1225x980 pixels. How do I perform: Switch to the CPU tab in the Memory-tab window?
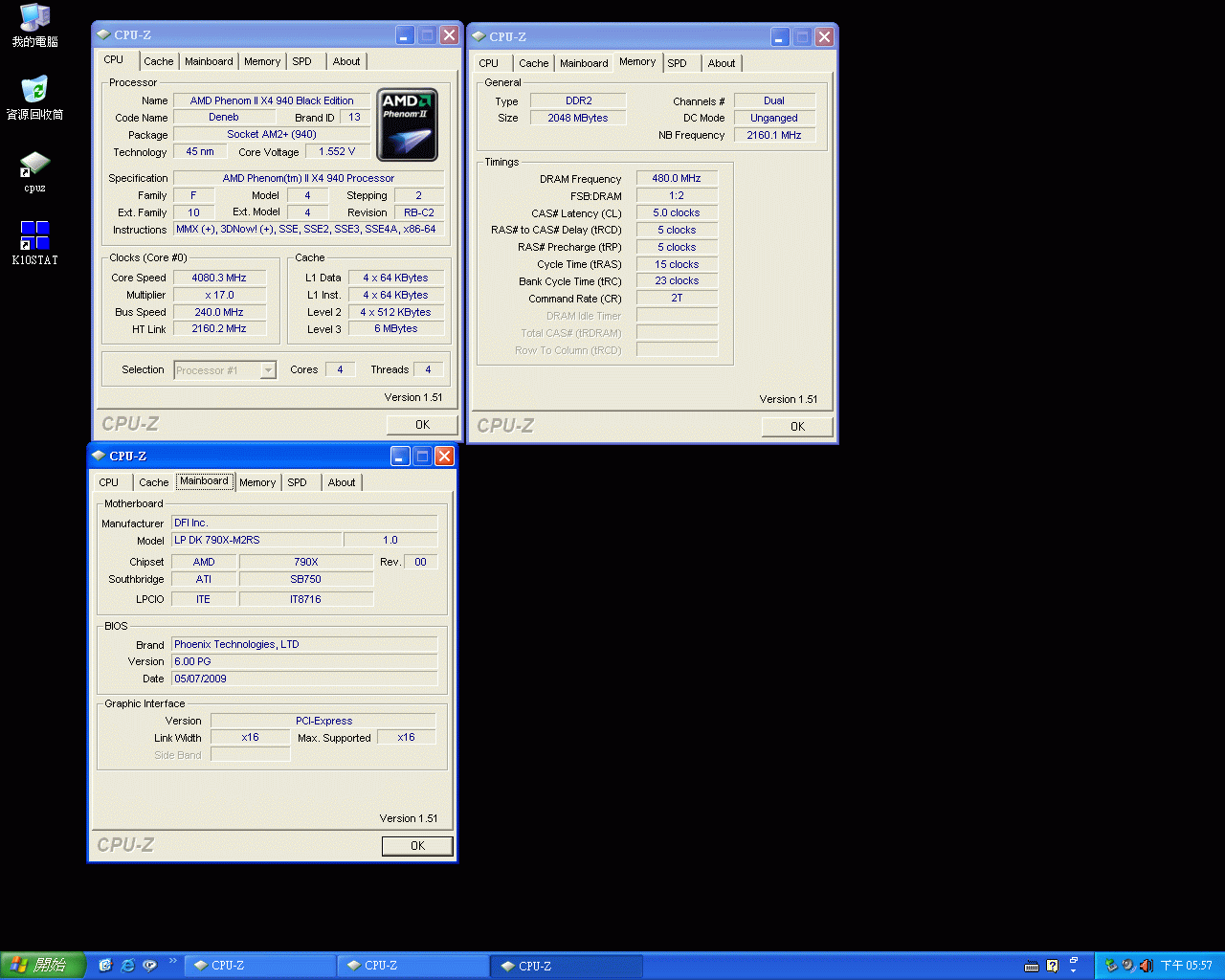point(489,63)
